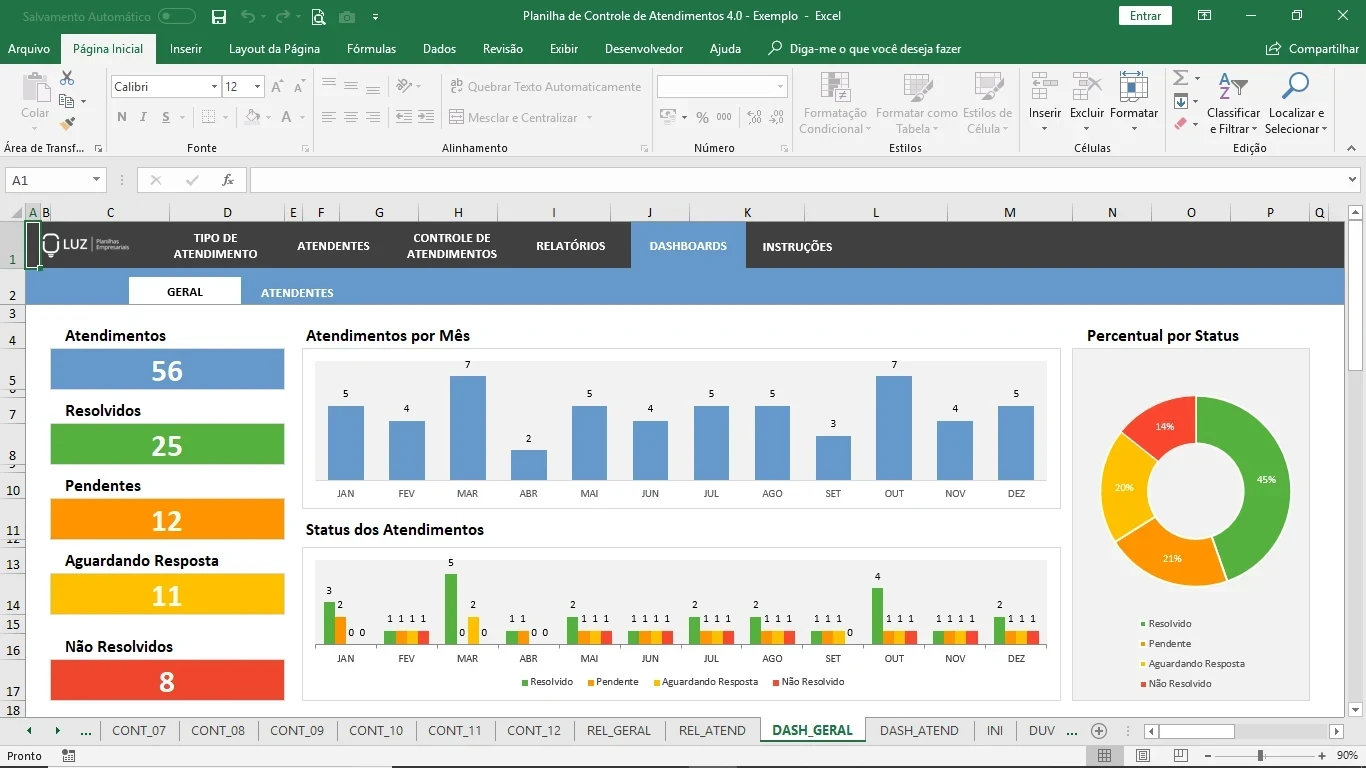Toggle bold N formatting
1366x768 pixels.
coord(122,117)
